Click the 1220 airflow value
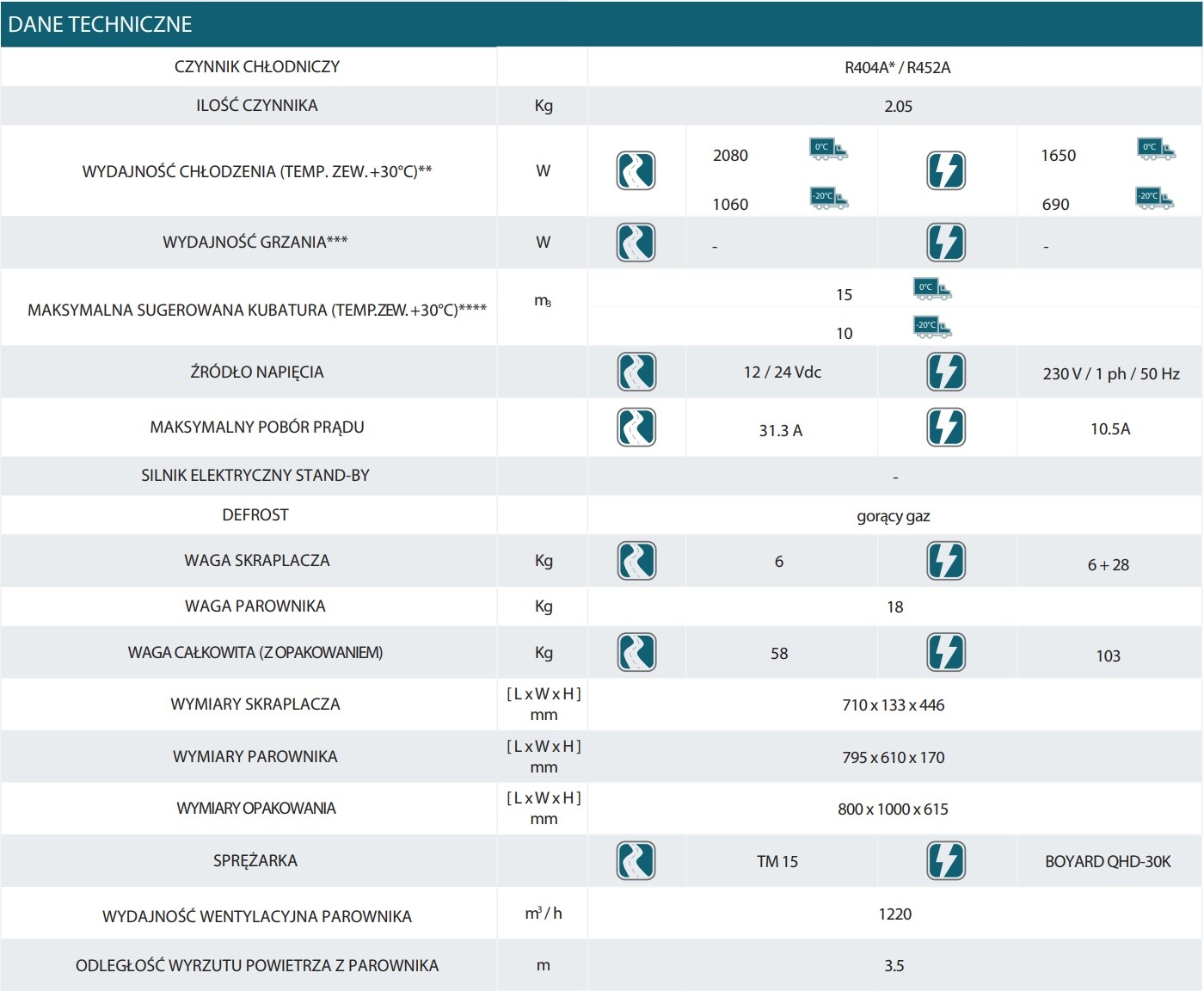The height and width of the screenshot is (991, 1204). click(895, 914)
